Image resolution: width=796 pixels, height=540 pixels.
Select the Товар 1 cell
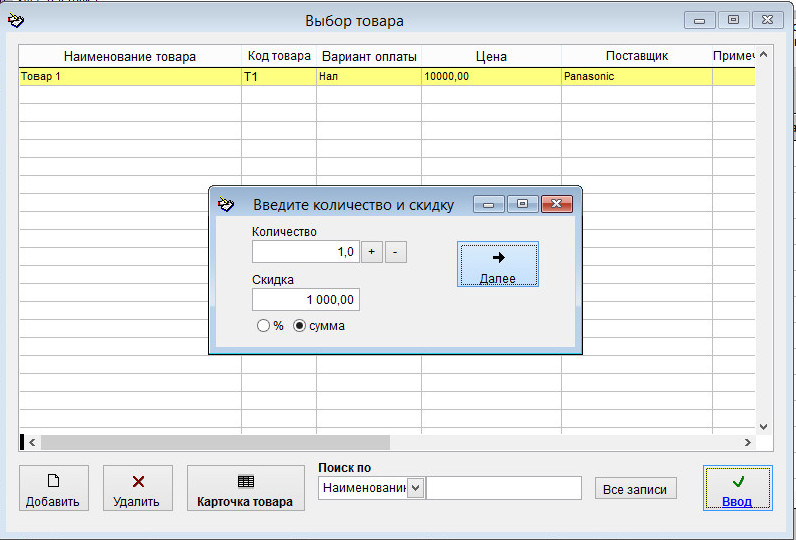(x=130, y=77)
